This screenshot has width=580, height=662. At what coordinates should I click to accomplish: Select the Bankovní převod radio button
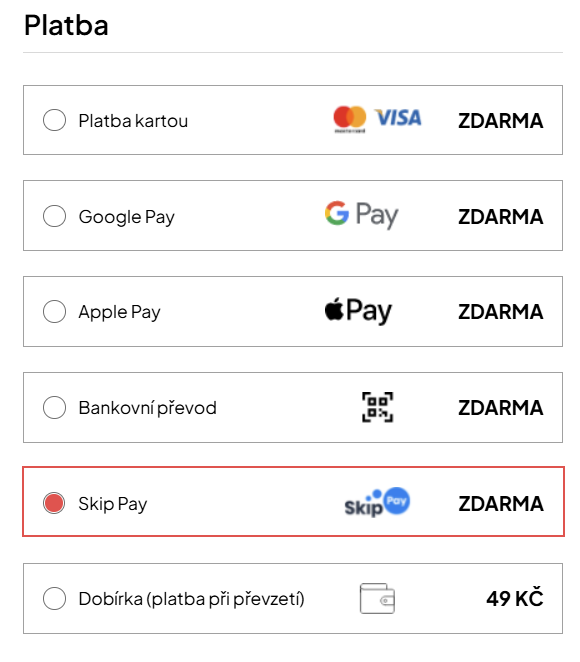[54, 407]
